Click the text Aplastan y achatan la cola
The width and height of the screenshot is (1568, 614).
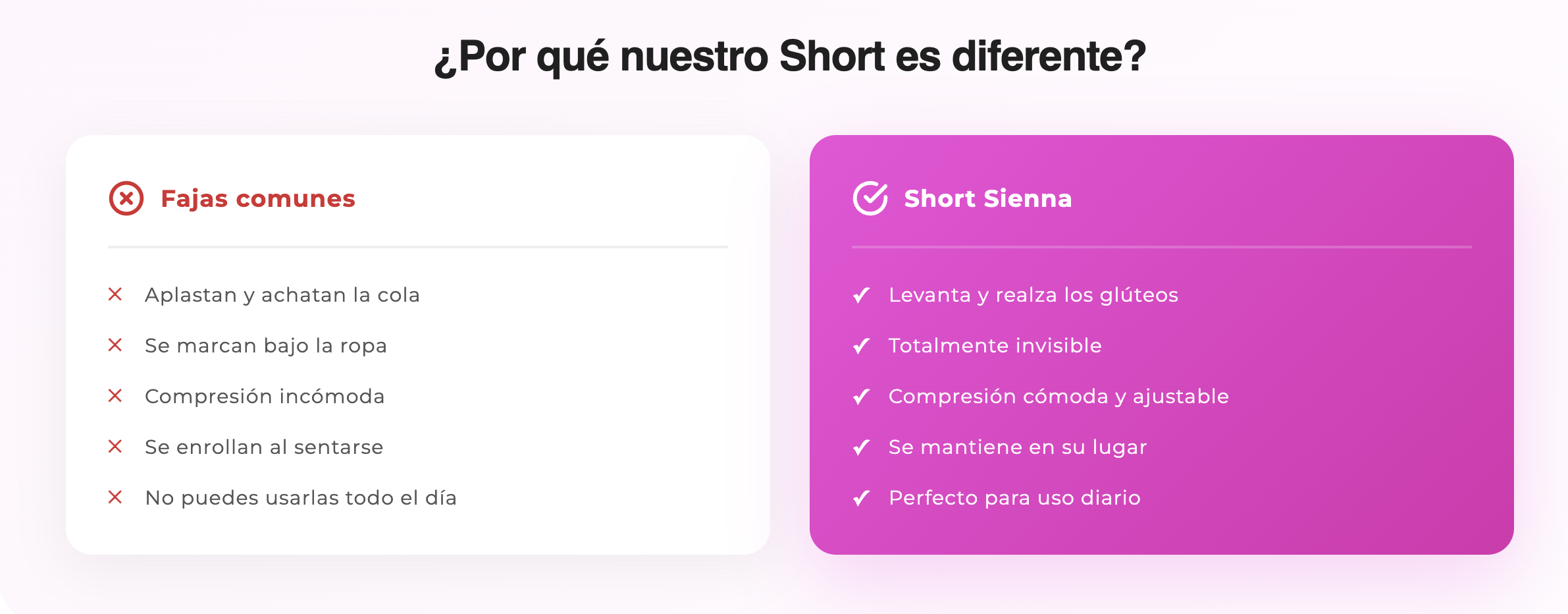[x=282, y=295]
